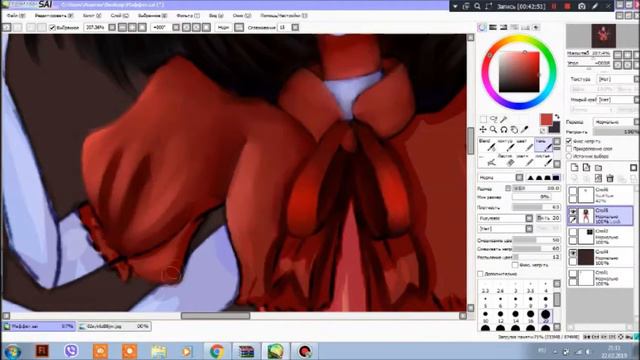This screenshot has height=360, width=640.
Task: Open the Слой menu
Action: [120, 16]
